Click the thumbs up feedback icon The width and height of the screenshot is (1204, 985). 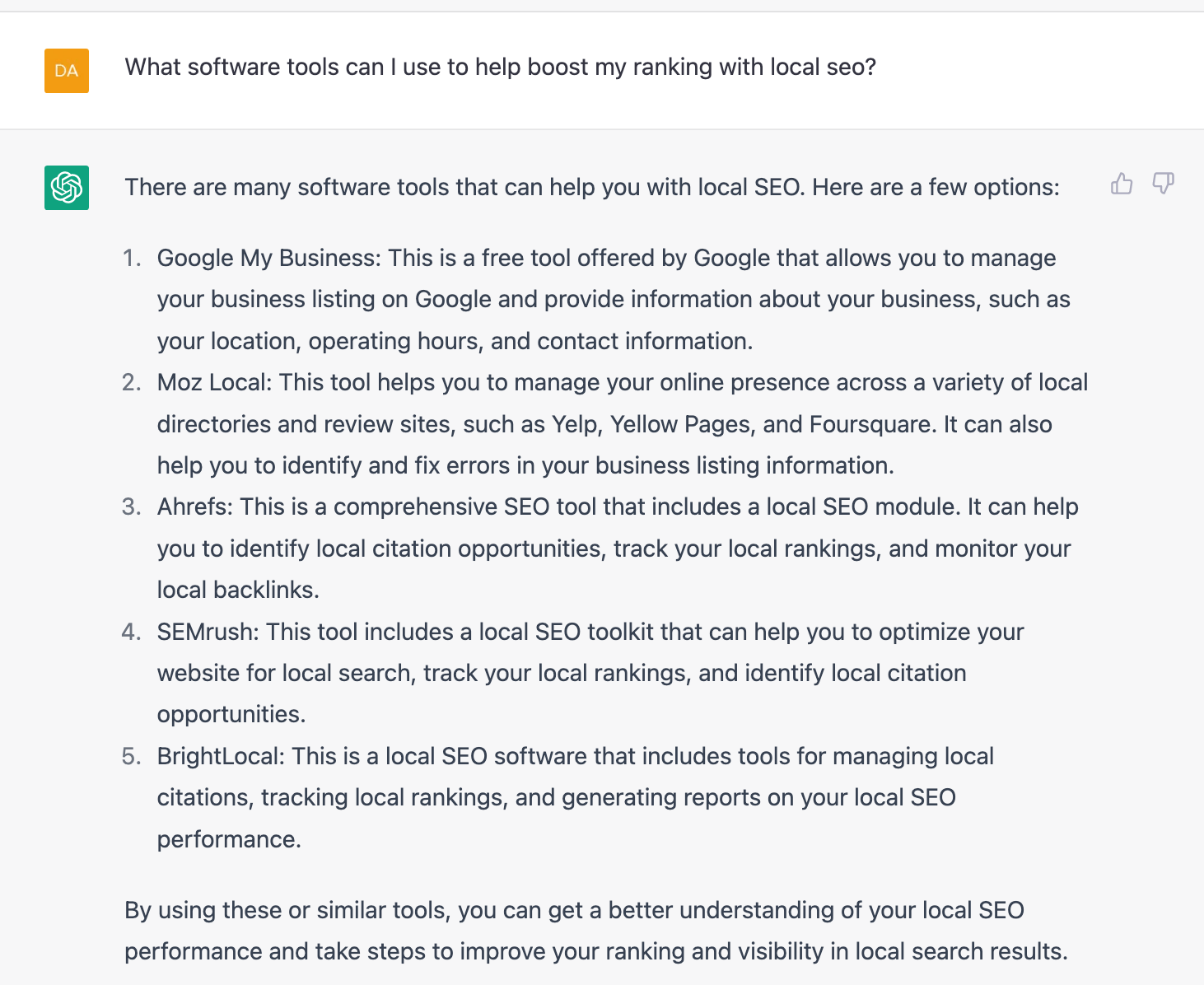tap(1122, 184)
